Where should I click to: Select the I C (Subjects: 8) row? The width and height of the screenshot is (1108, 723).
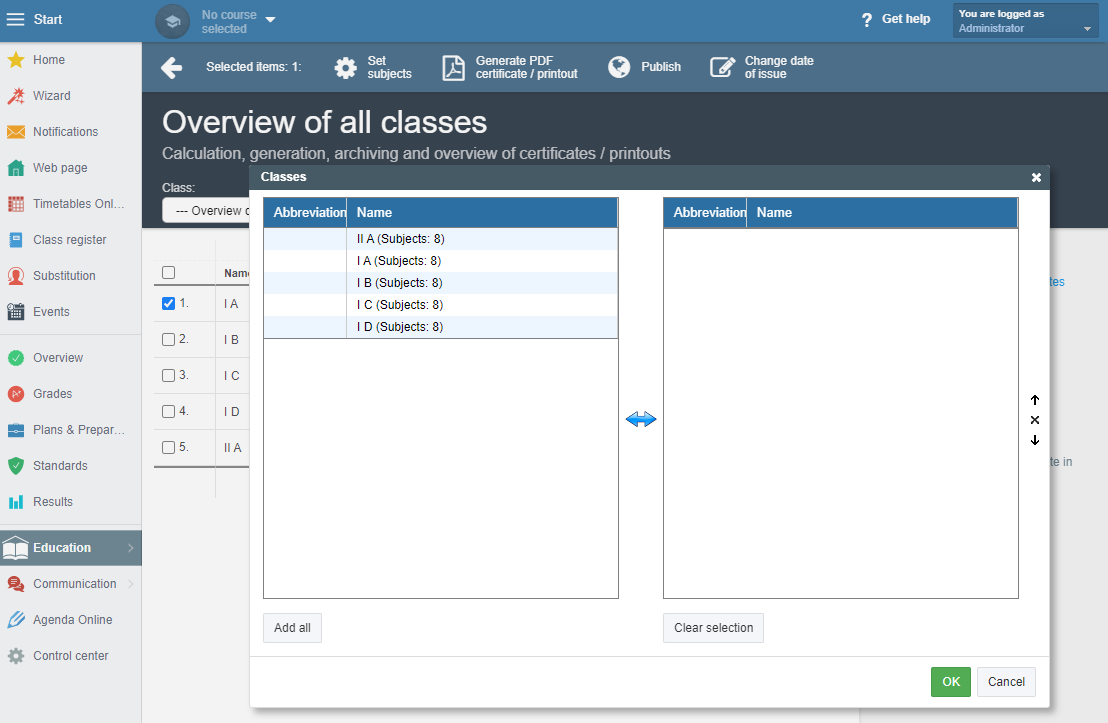click(441, 305)
